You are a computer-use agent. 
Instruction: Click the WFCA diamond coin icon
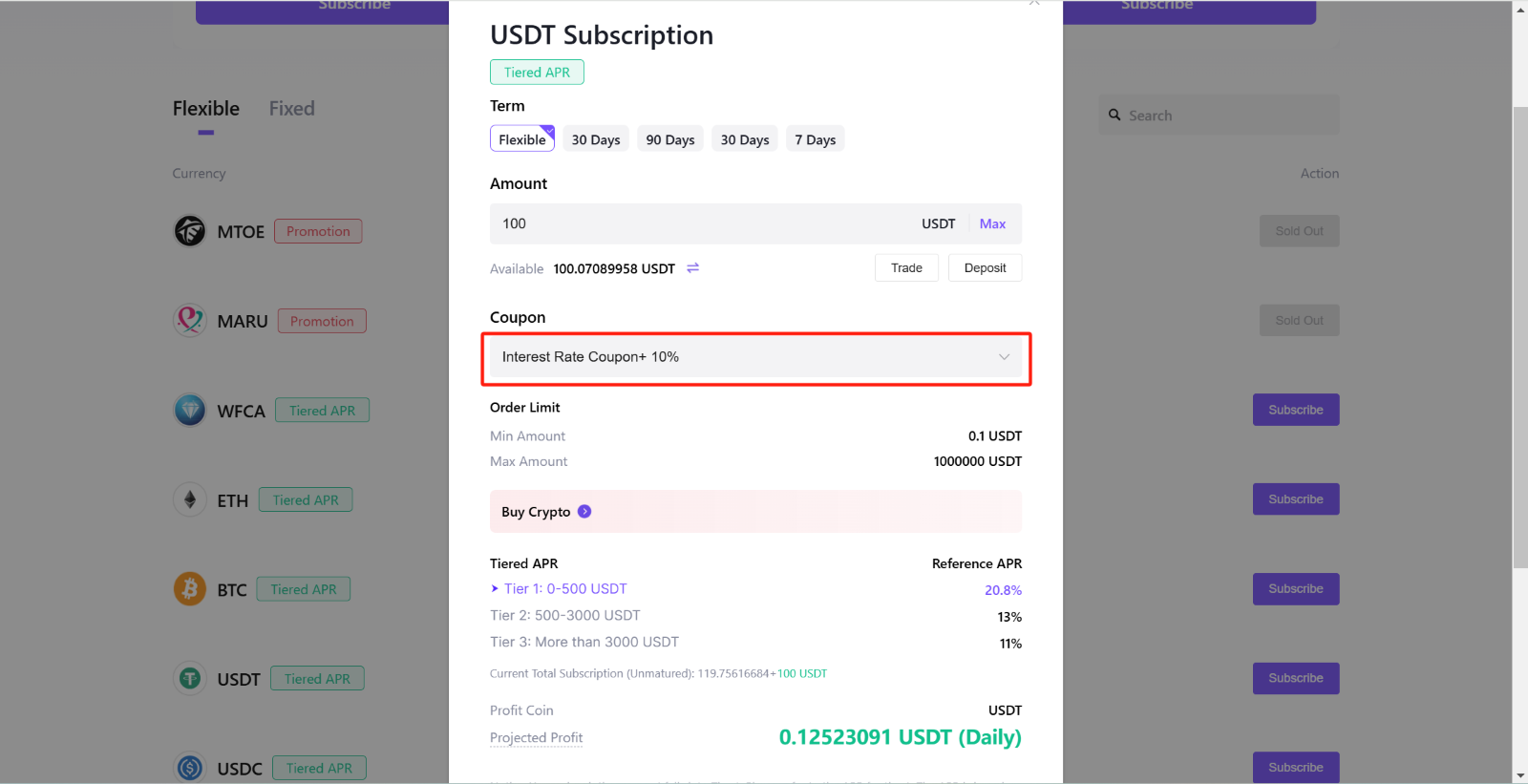[190, 411]
